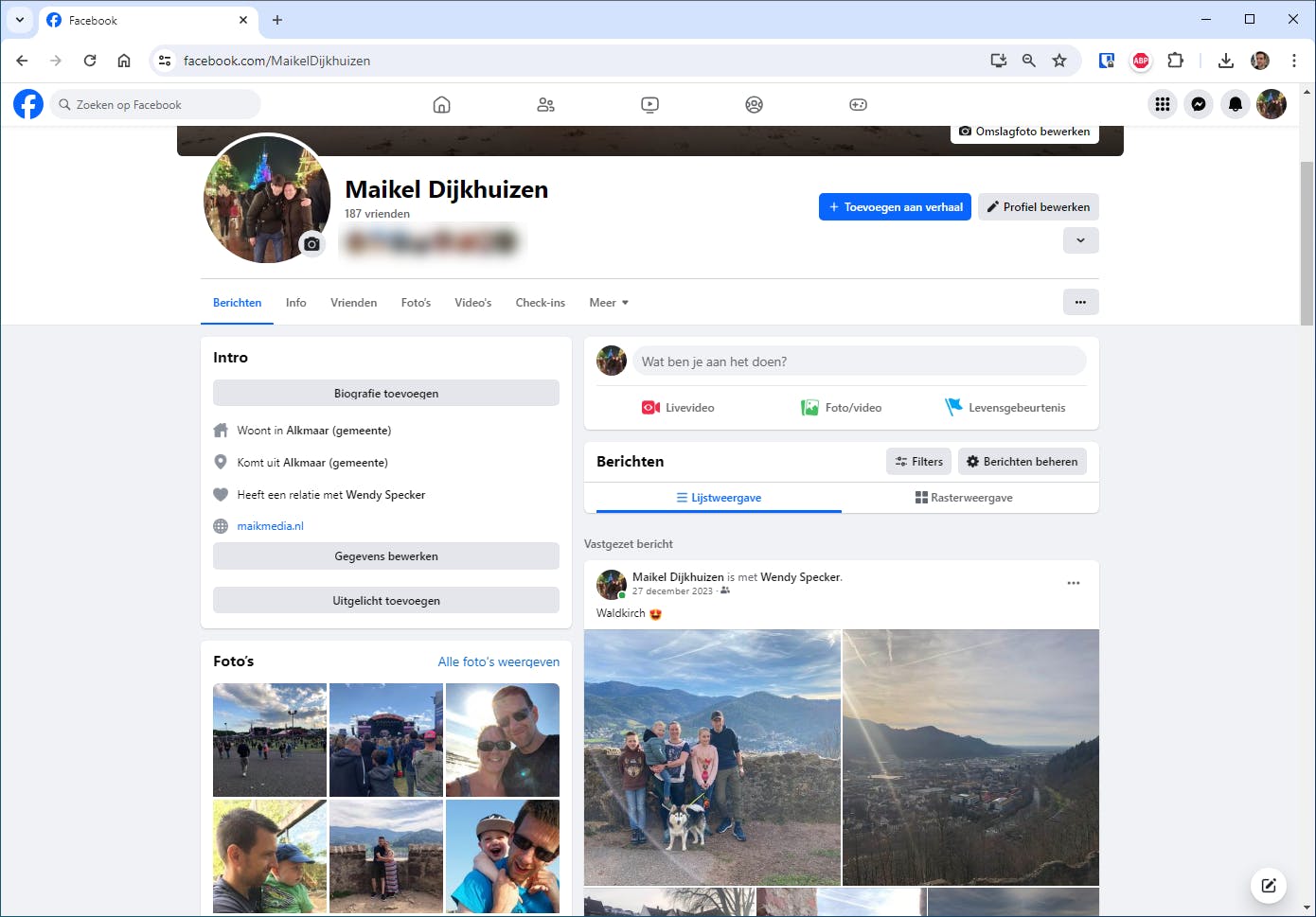Start a Livevideo
Screen dimensions: 1316x917
click(678, 408)
